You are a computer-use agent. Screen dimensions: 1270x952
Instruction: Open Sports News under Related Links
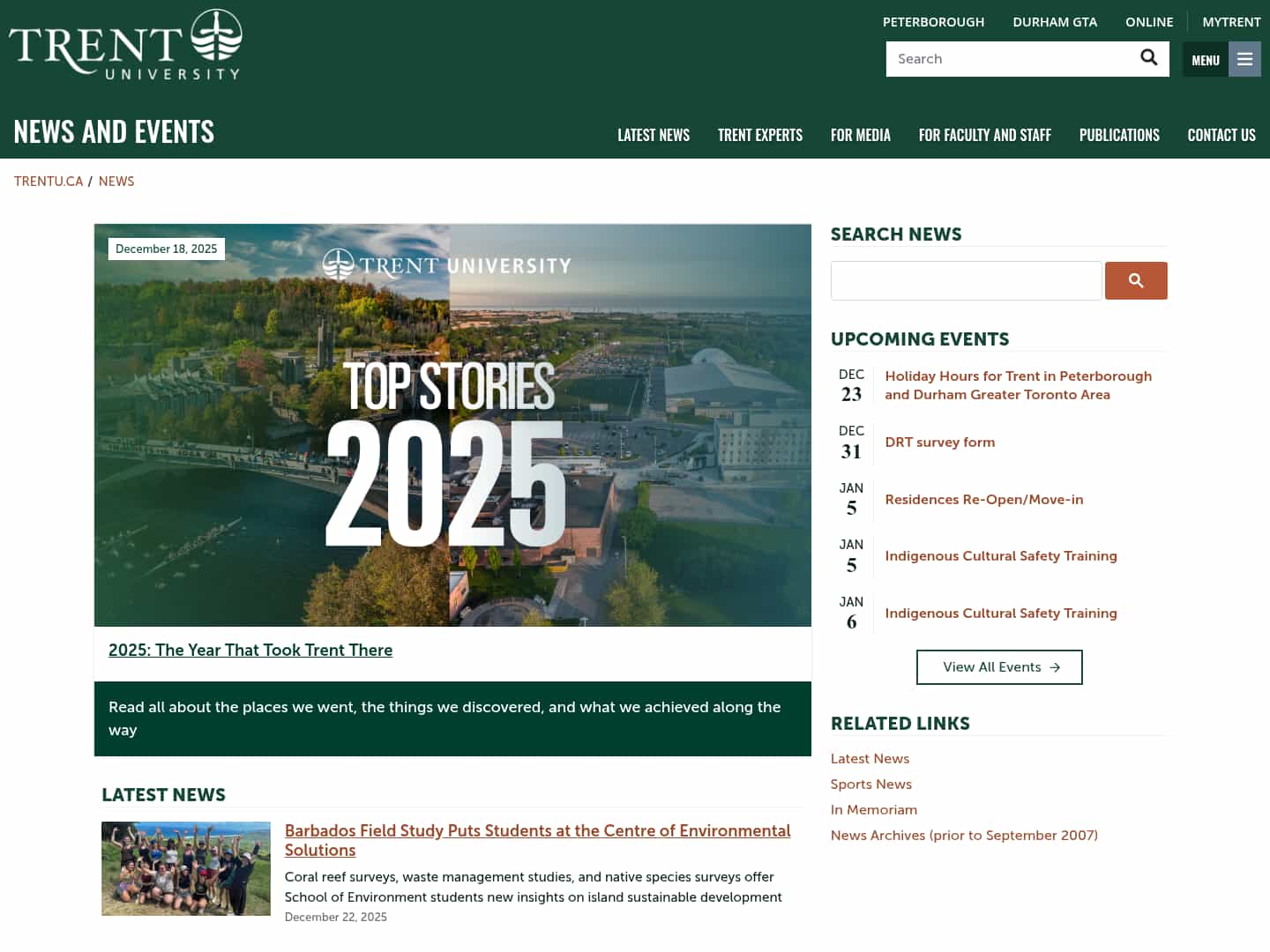click(x=871, y=784)
